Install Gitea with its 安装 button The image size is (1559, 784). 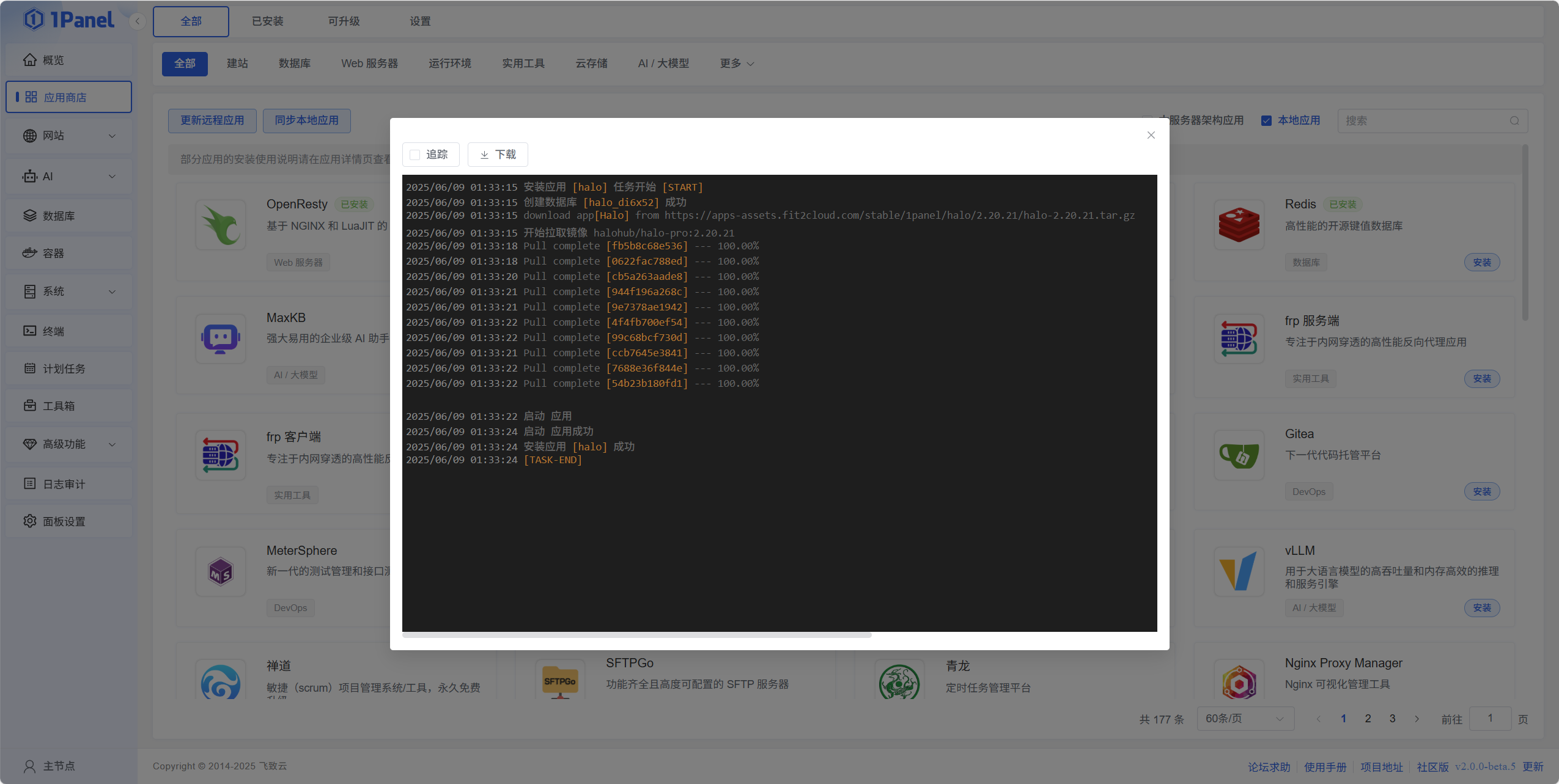pos(1482,491)
